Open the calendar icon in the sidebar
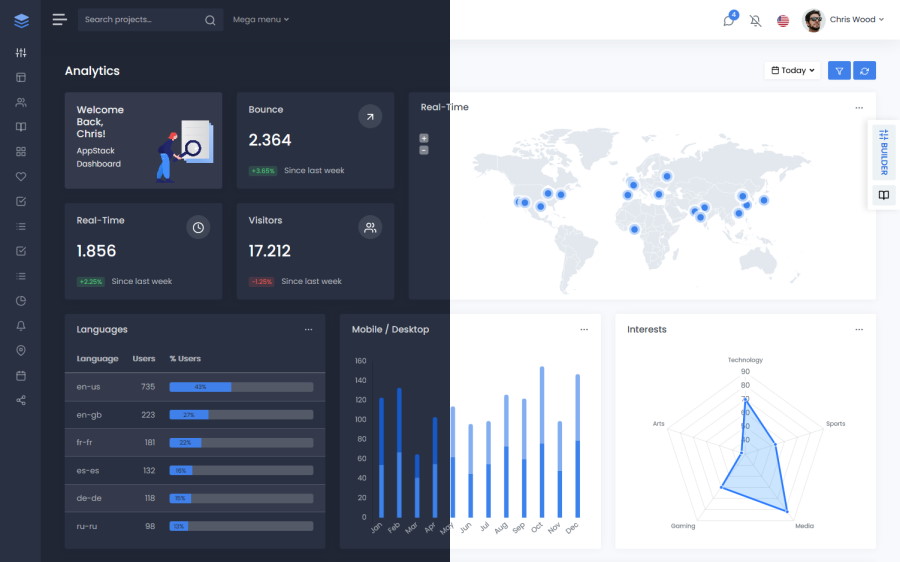The height and width of the screenshot is (562, 900). click(x=21, y=376)
